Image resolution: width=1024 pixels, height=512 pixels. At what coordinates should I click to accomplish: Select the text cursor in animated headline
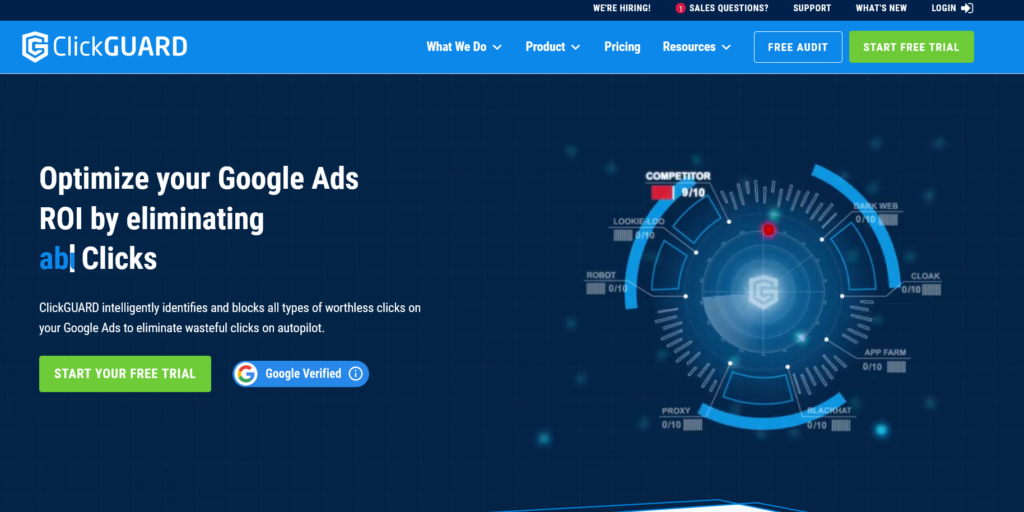click(72, 260)
